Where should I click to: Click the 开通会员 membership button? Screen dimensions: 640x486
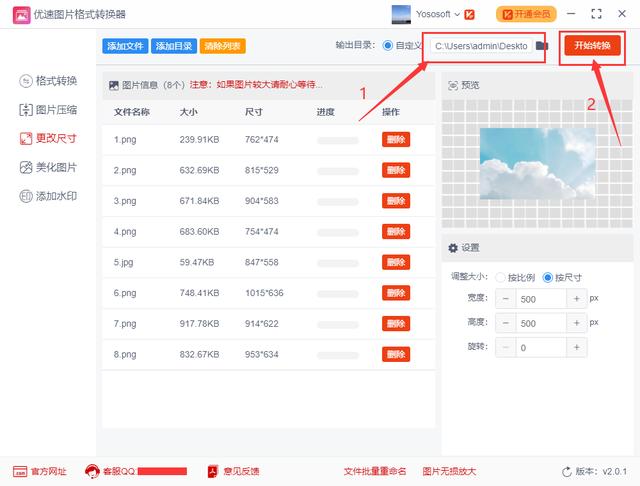526,15
